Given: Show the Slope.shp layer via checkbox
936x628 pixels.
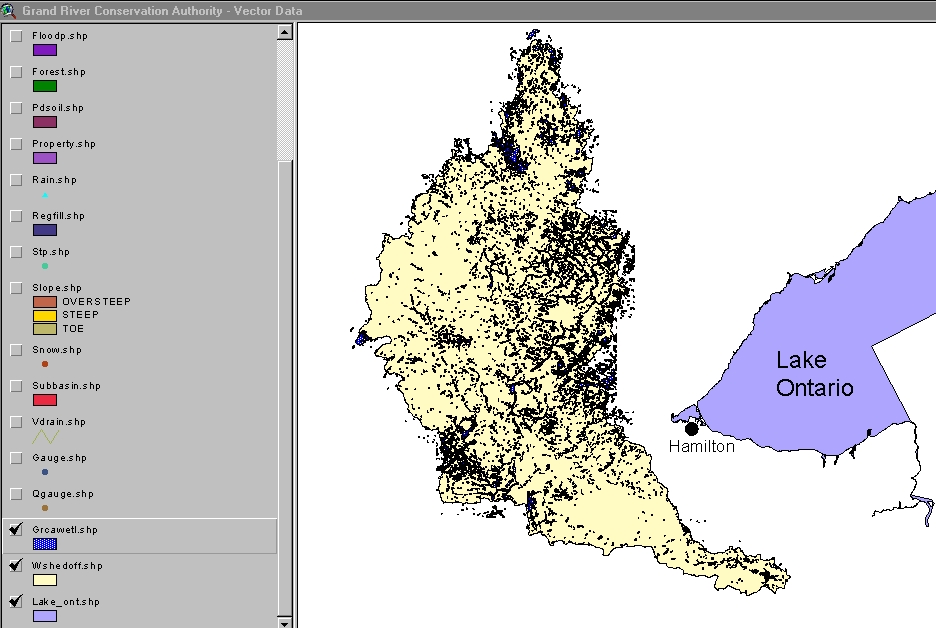Looking at the screenshot, I should click(x=16, y=288).
